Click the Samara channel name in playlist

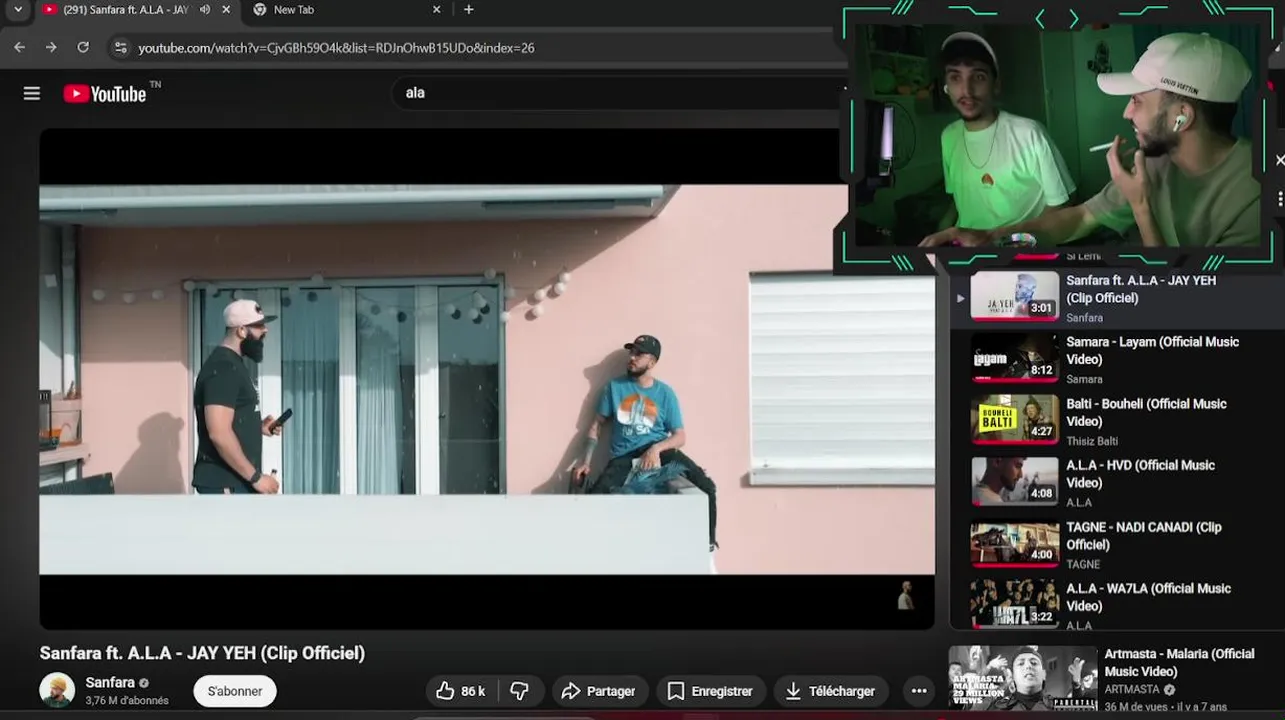coord(1084,379)
